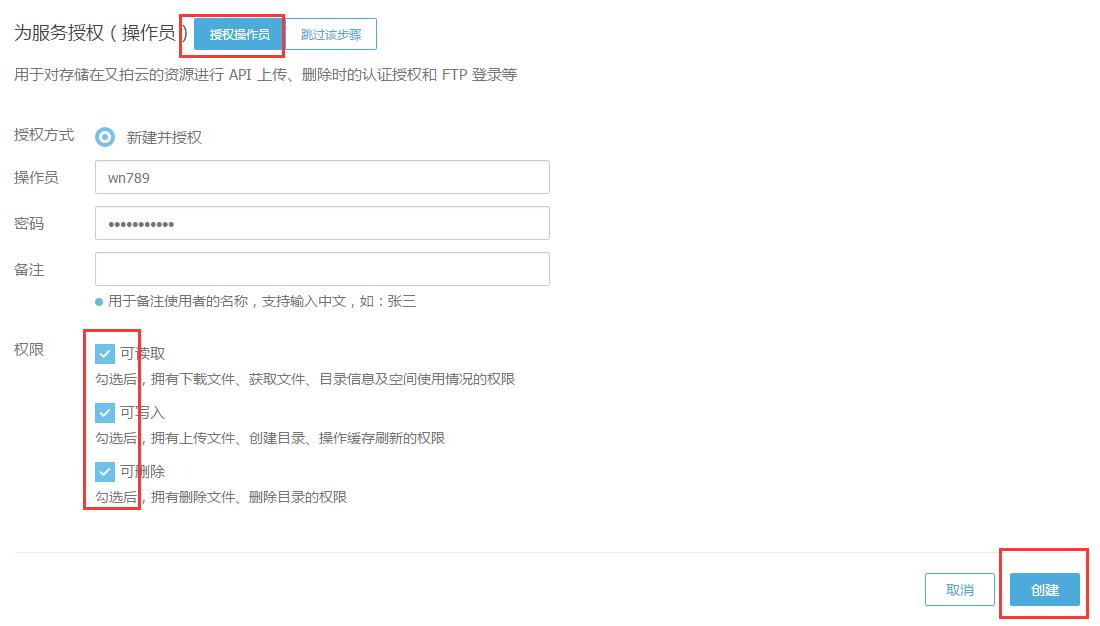Click the 权限 section label
The image size is (1100, 626).
[x=29, y=350]
